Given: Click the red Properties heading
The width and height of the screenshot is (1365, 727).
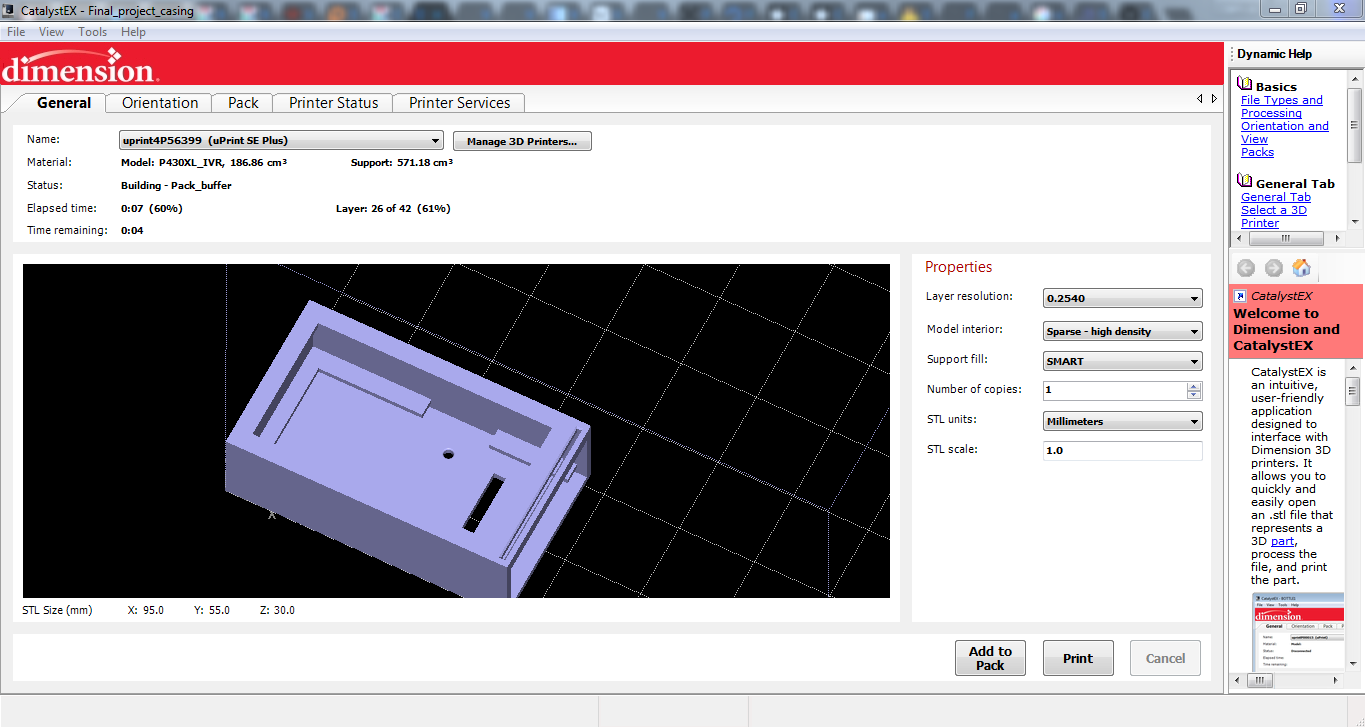Looking at the screenshot, I should [959, 267].
